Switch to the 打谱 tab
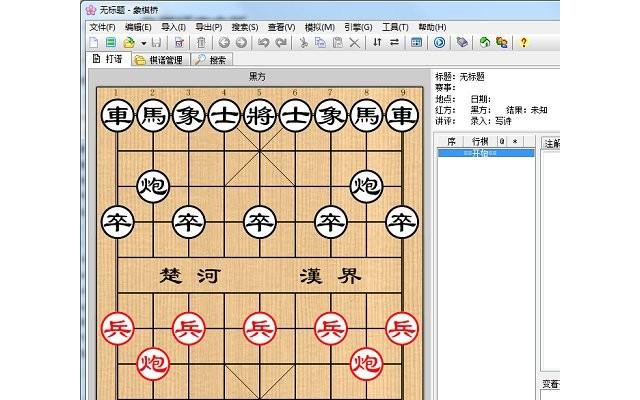640x400 pixels. click(108, 59)
